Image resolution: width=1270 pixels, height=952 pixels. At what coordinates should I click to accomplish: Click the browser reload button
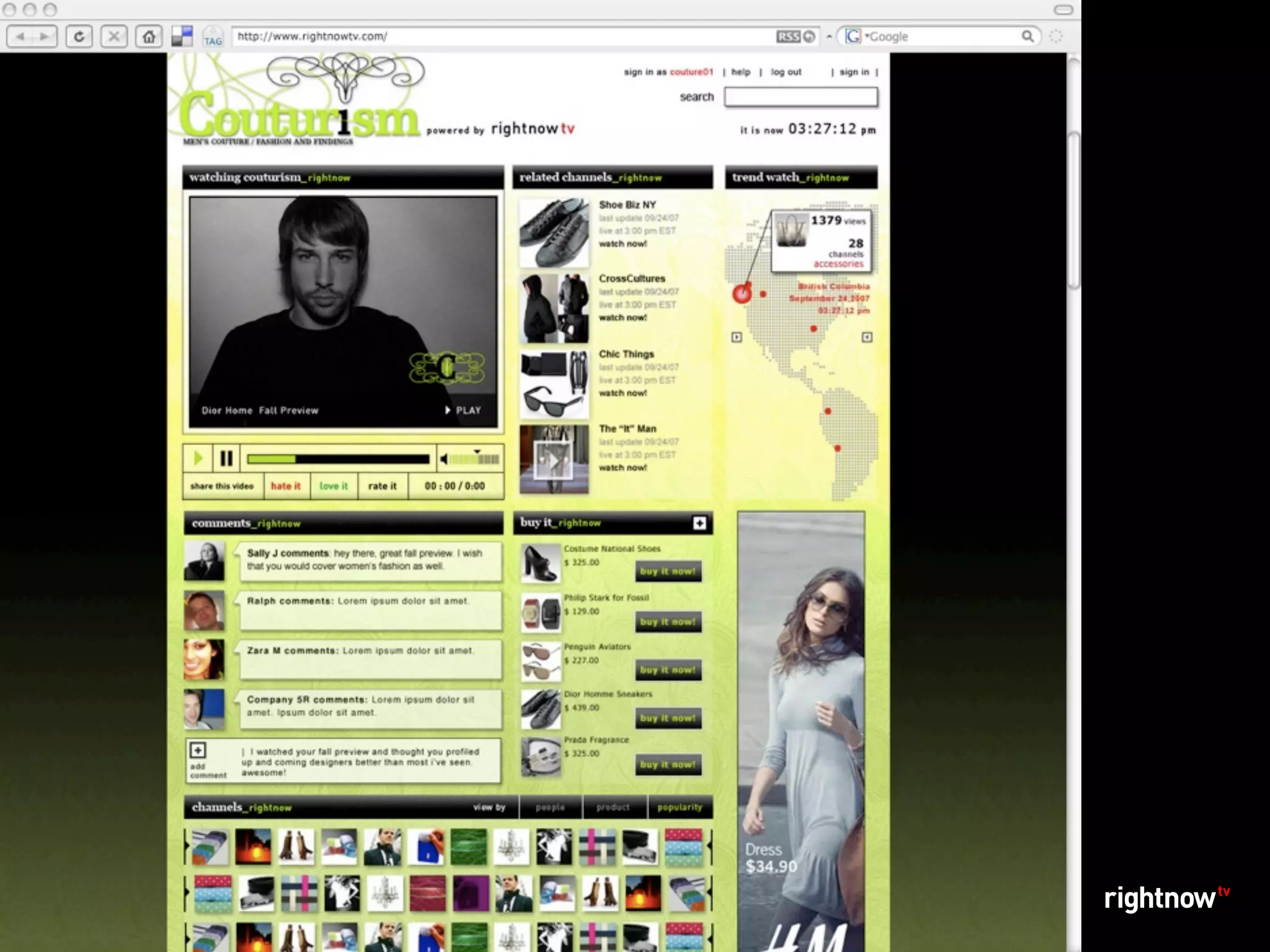[79, 37]
